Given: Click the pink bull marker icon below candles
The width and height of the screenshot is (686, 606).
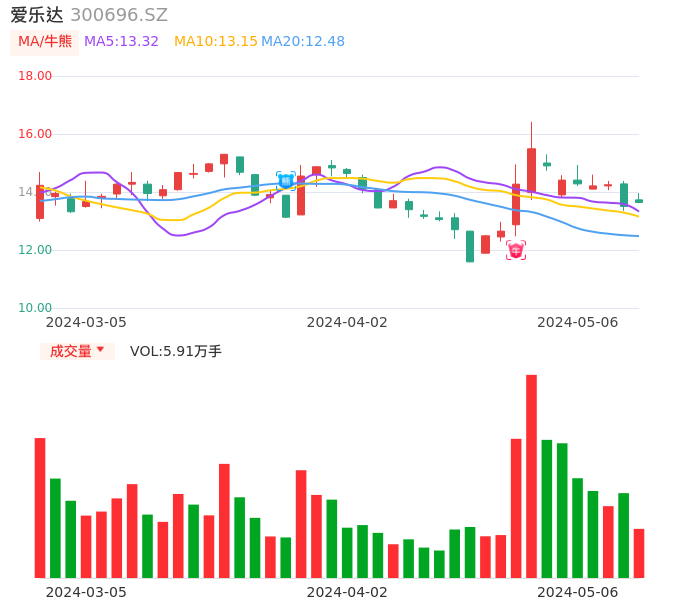Looking at the screenshot, I should 516,250.
